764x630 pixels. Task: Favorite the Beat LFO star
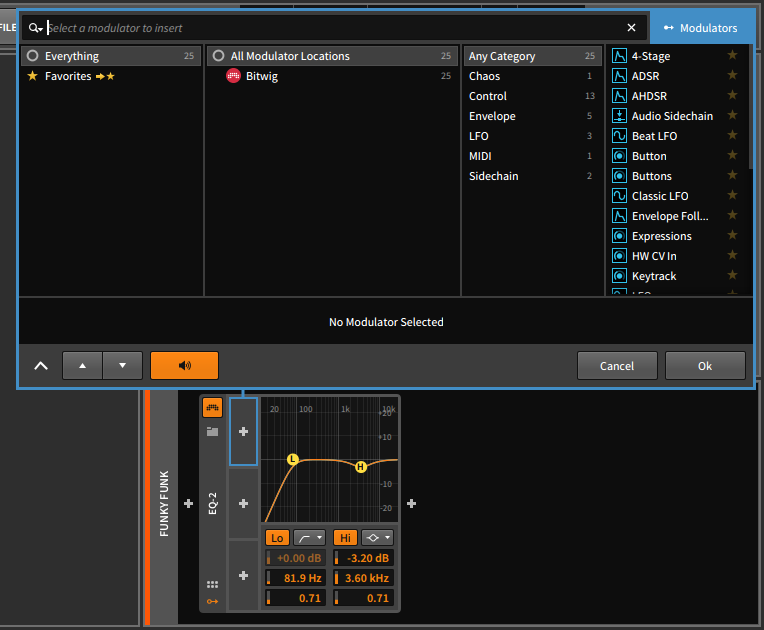[732, 135]
